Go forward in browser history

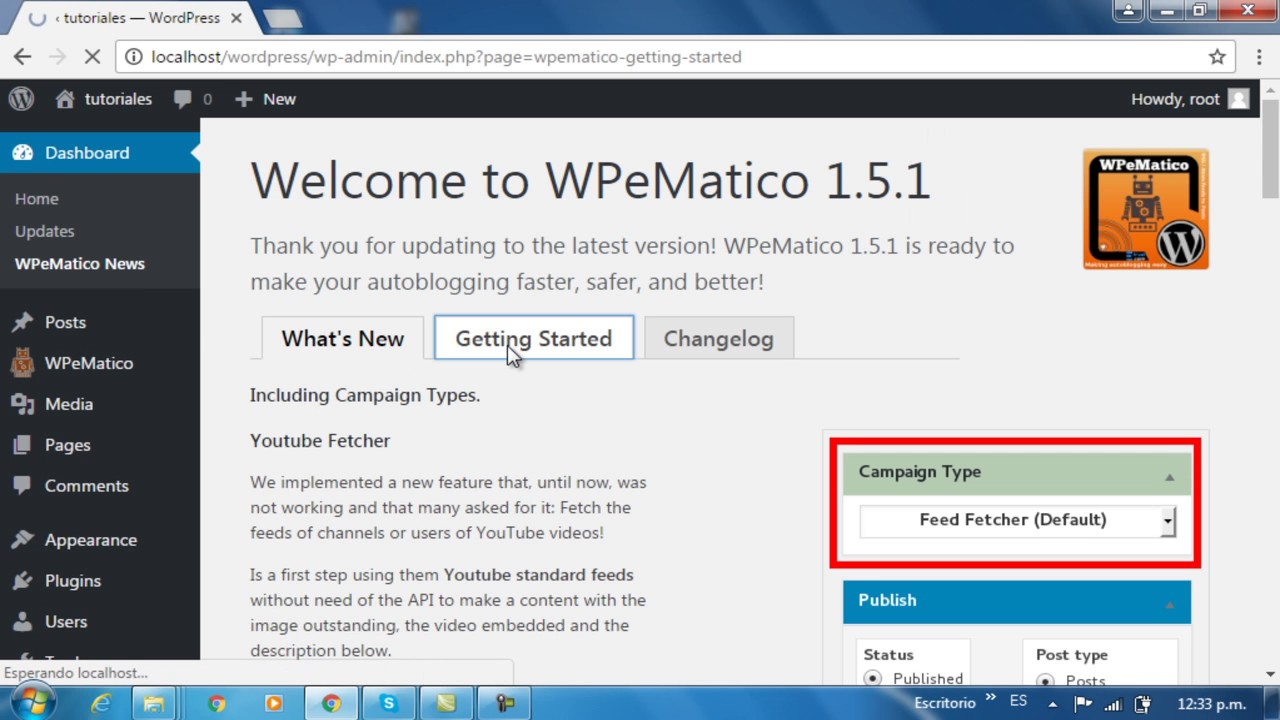[57, 57]
